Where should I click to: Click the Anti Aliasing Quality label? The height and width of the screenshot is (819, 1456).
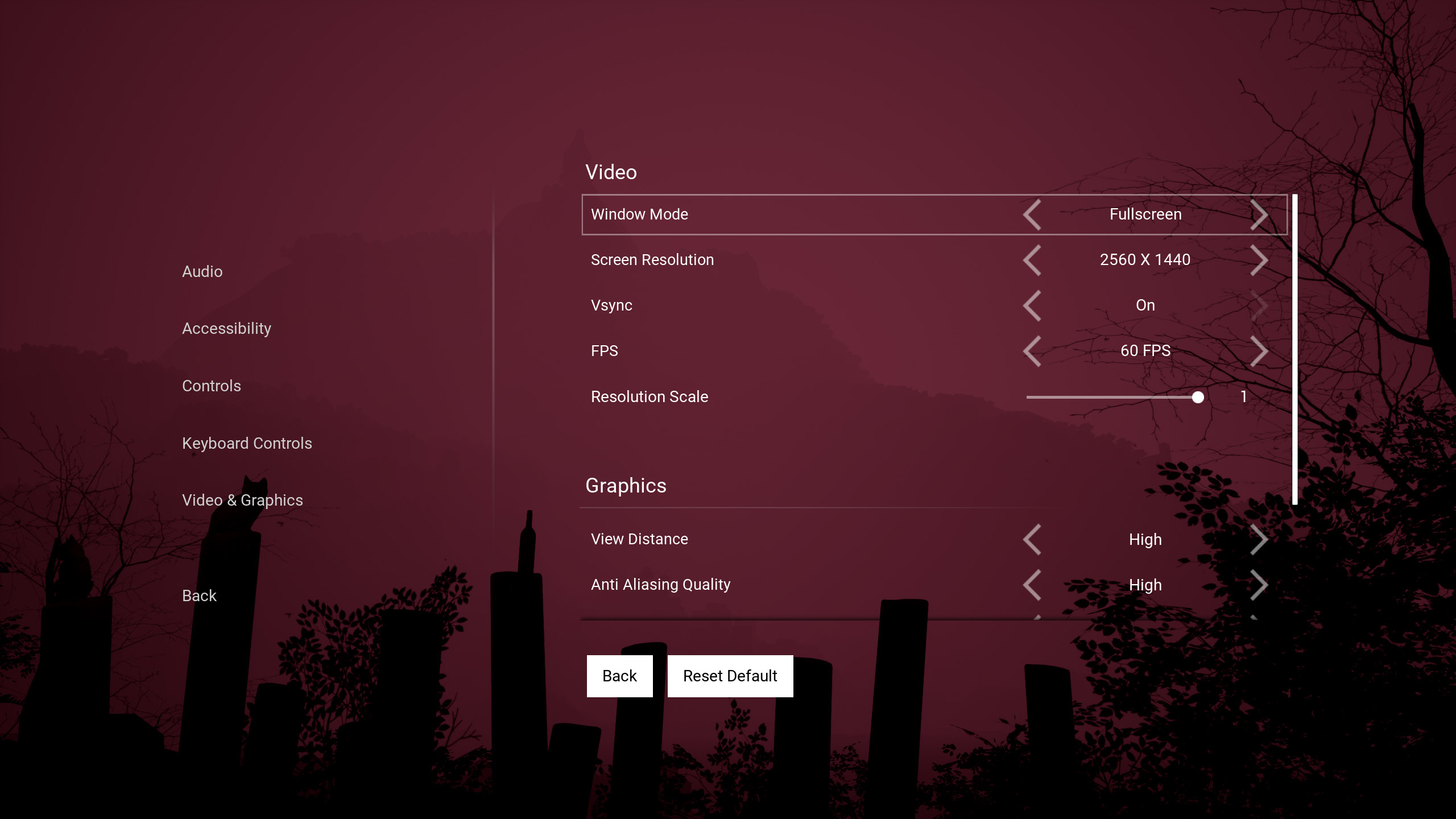(660, 585)
